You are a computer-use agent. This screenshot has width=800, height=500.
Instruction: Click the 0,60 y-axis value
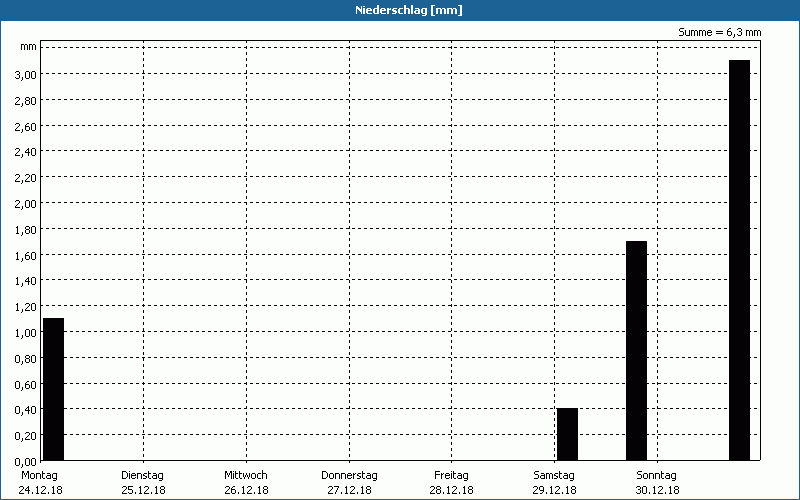click(26, 384)
